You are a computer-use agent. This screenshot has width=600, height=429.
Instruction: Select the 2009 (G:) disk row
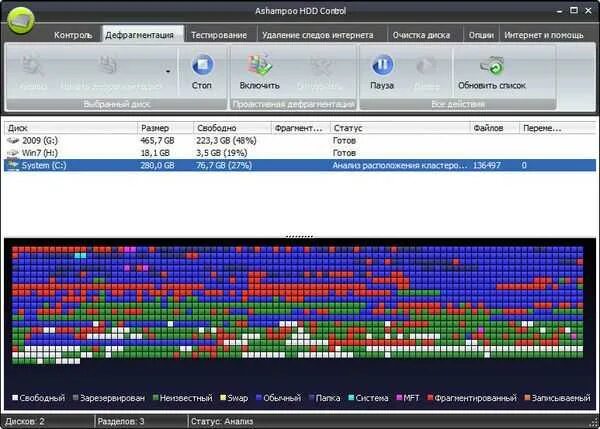pos(300,141)
